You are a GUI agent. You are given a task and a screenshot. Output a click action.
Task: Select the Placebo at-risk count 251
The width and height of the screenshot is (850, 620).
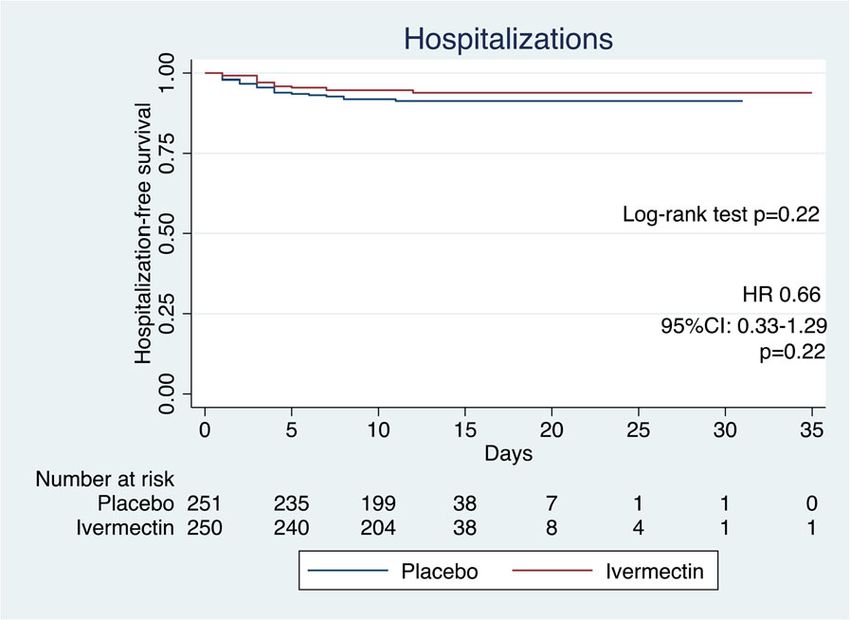[x=205, y=502]
